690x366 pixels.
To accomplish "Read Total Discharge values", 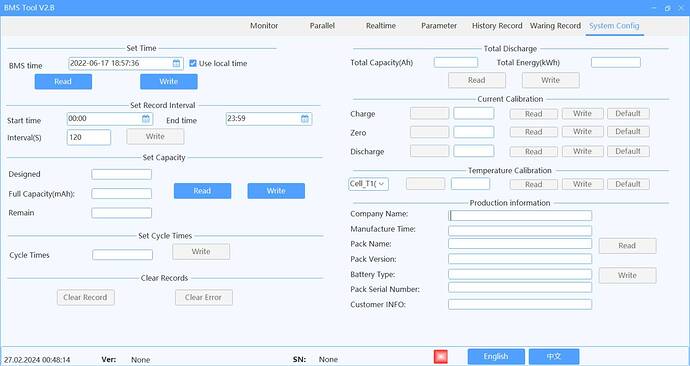I will point(477,81).
